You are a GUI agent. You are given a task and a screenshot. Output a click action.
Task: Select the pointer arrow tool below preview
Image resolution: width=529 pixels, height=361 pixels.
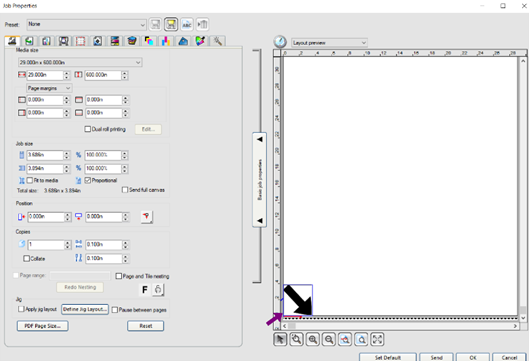(280, 339)
